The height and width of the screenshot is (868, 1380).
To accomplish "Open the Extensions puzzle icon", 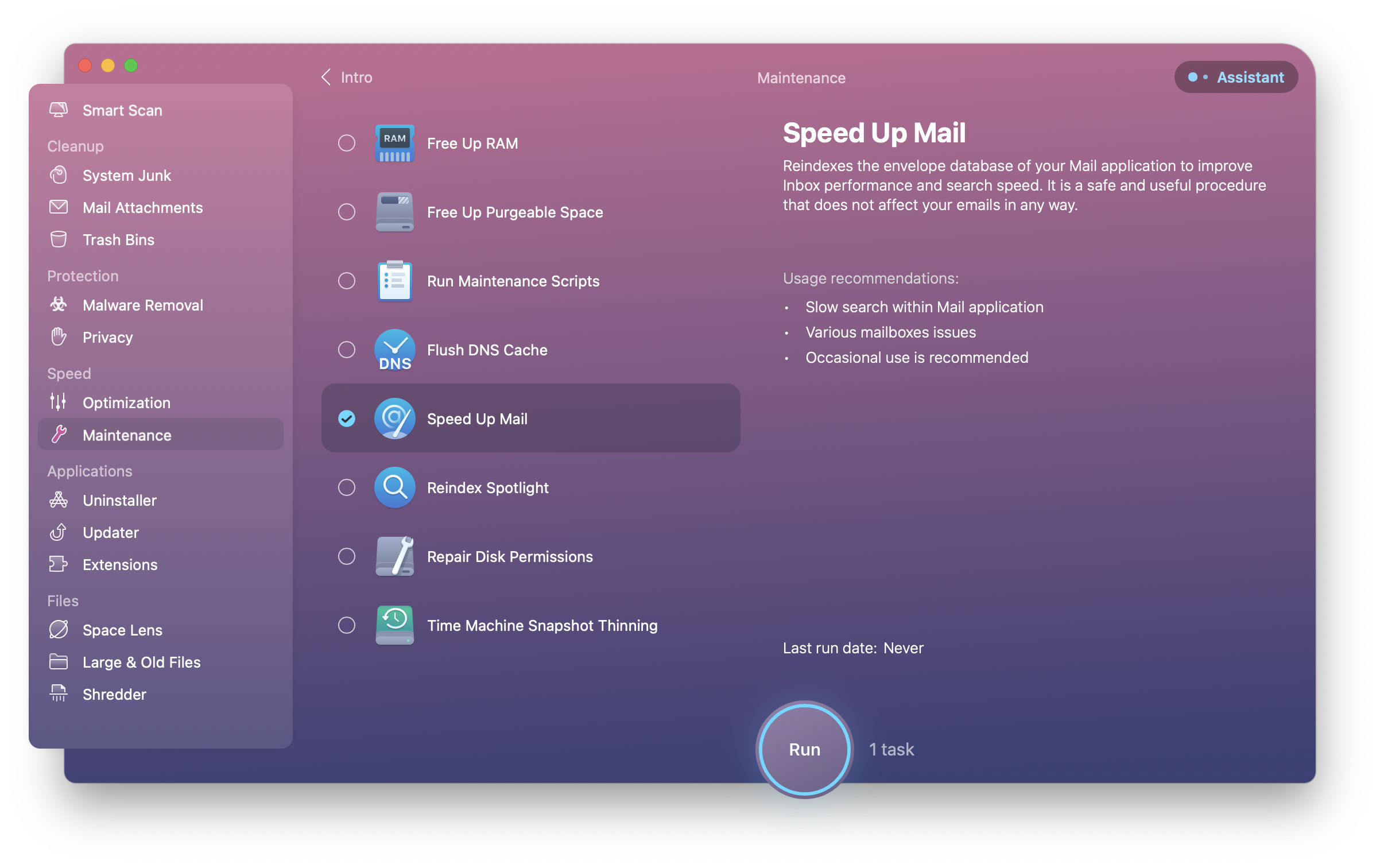I will tap(59, 564).
